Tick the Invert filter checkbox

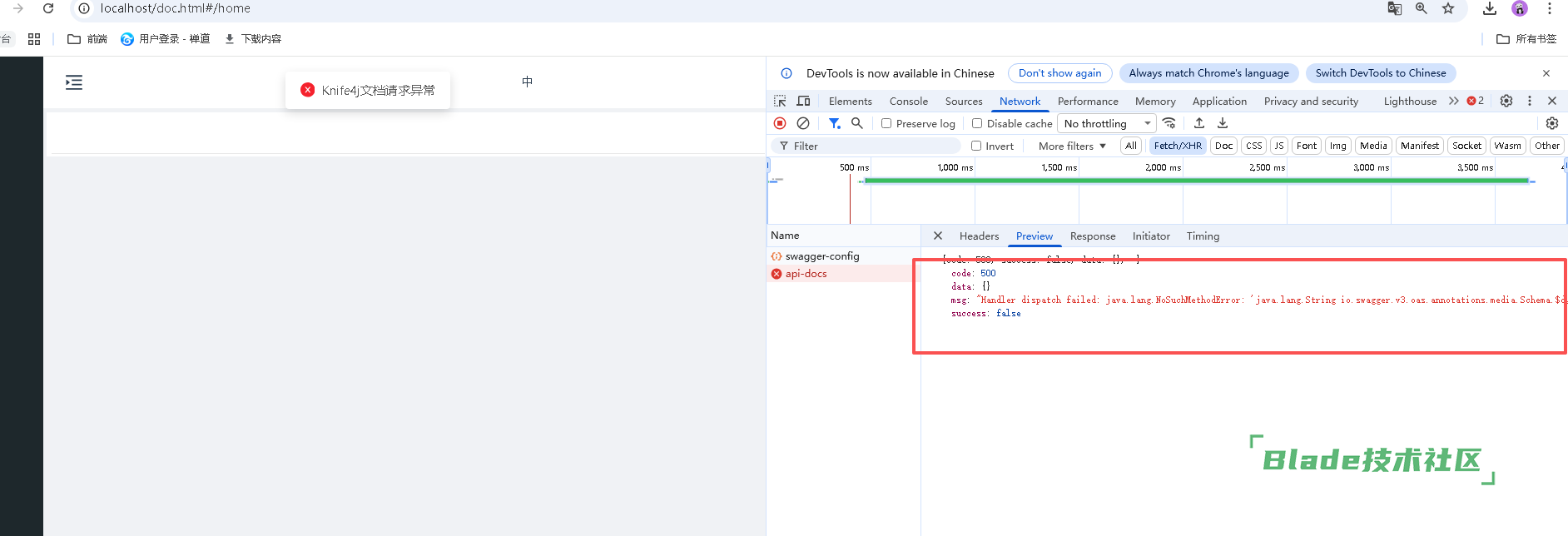[x=976, y=146]
